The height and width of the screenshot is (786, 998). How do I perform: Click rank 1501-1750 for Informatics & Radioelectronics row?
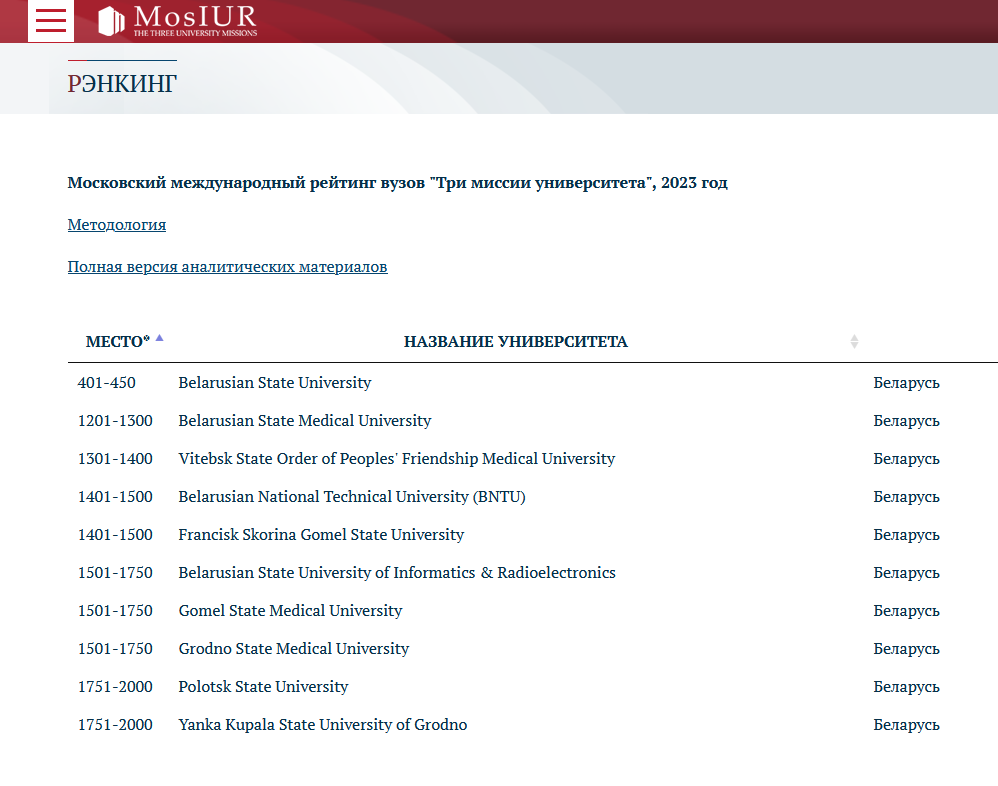[x=115, y=573]
